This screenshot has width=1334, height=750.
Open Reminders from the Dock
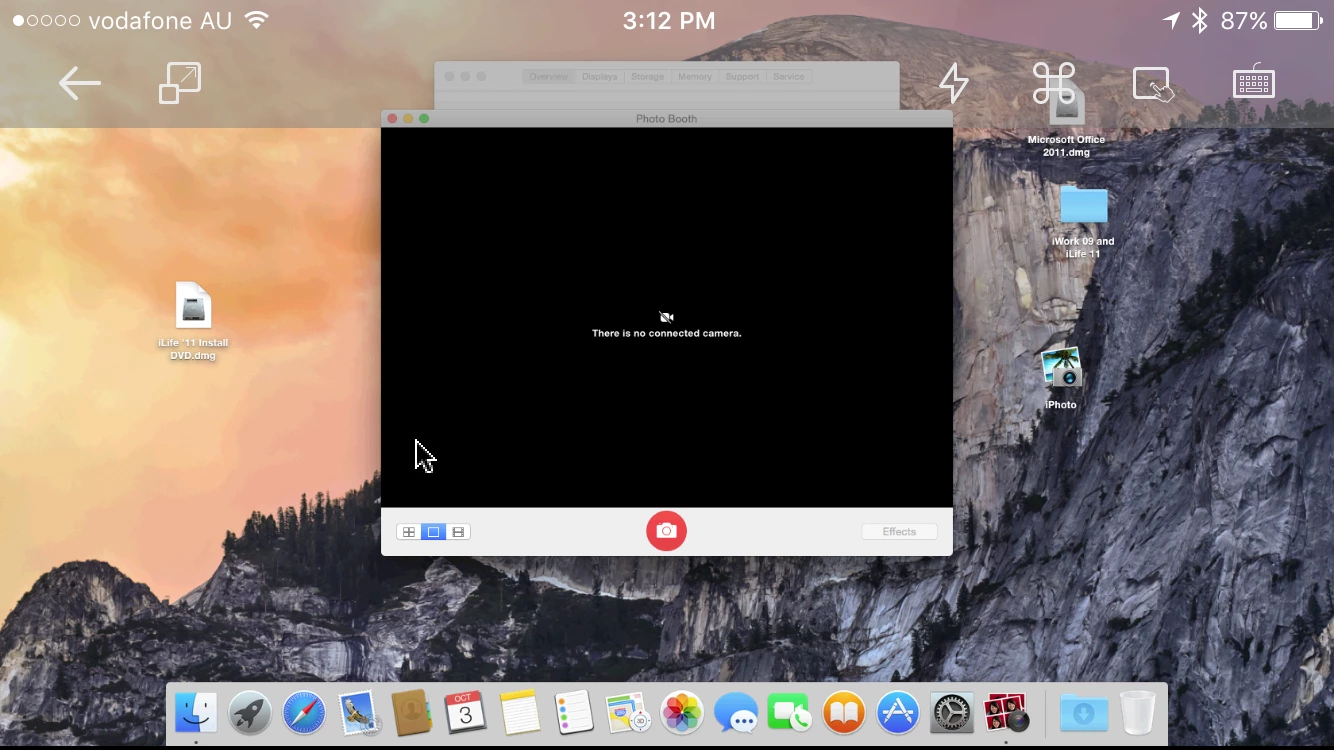coord(573,714)
